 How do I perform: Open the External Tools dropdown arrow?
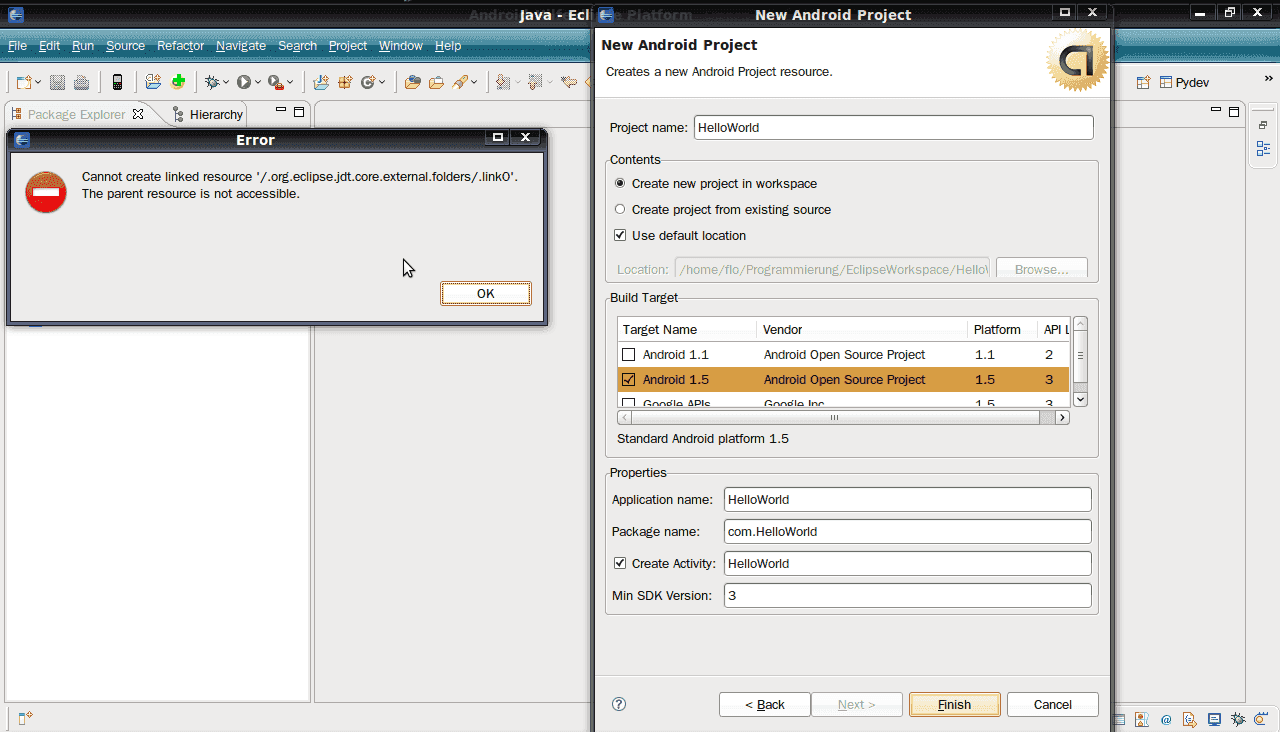pos(290,83)
